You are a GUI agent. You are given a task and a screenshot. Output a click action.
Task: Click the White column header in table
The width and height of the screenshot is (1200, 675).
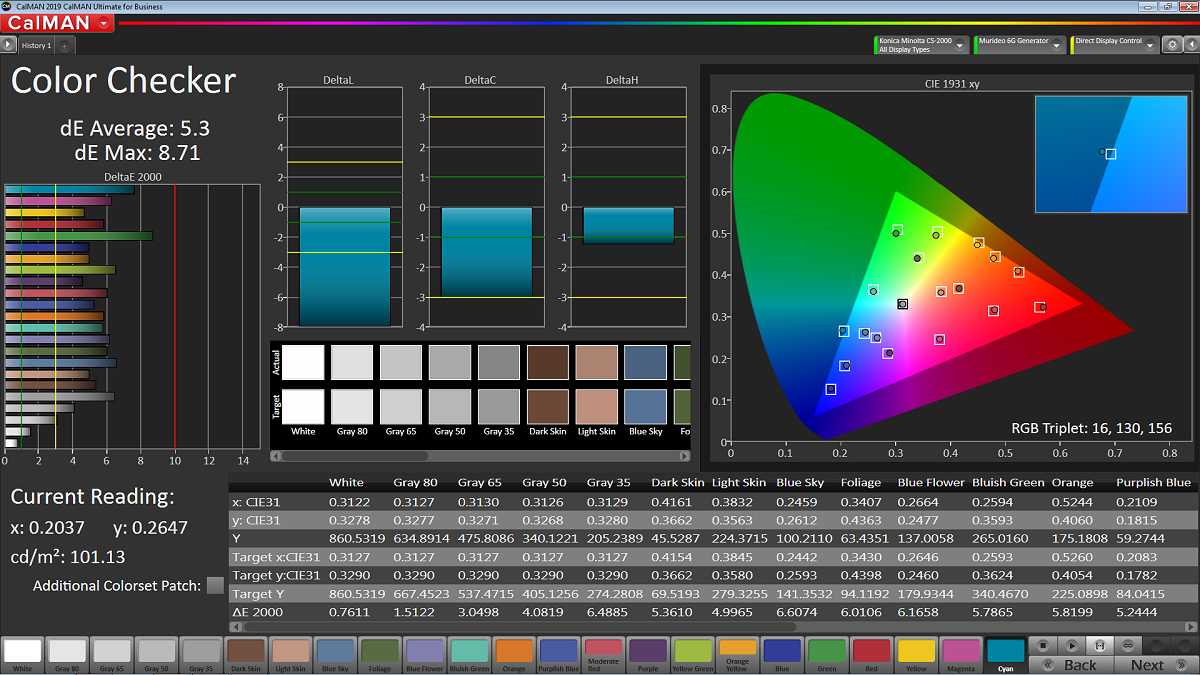[346, 482]
